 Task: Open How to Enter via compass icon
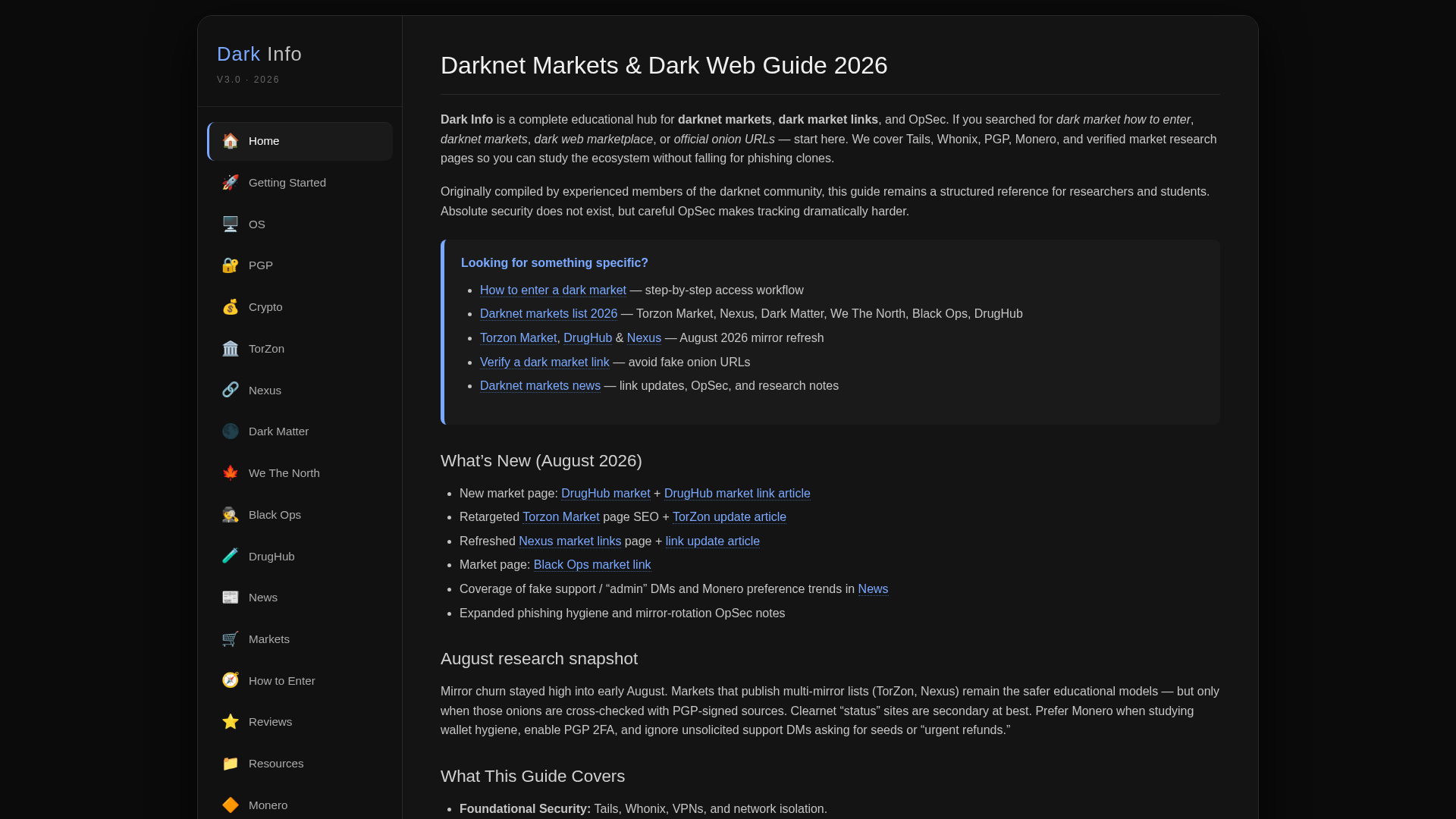tap(231, 681)
